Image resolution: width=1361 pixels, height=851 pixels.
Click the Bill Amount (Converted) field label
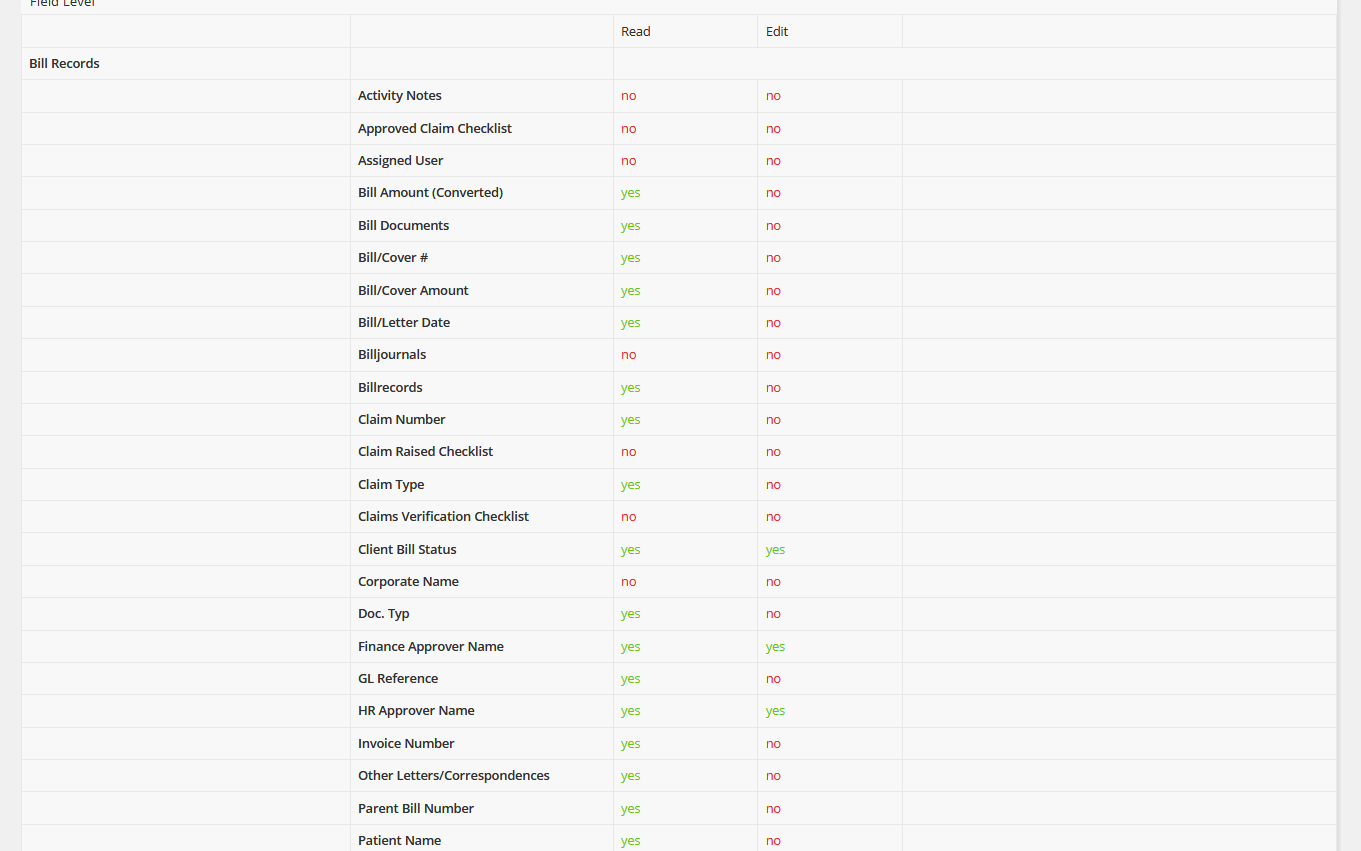click(430, 193)
